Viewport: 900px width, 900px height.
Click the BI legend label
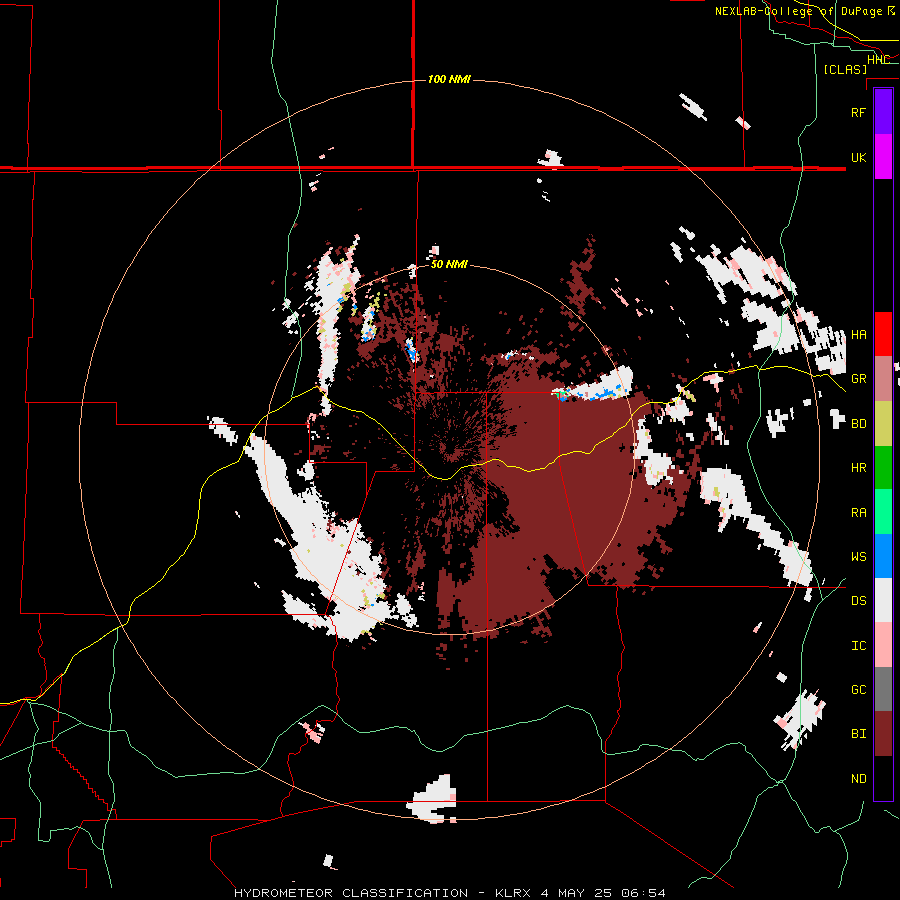[858, 734]
